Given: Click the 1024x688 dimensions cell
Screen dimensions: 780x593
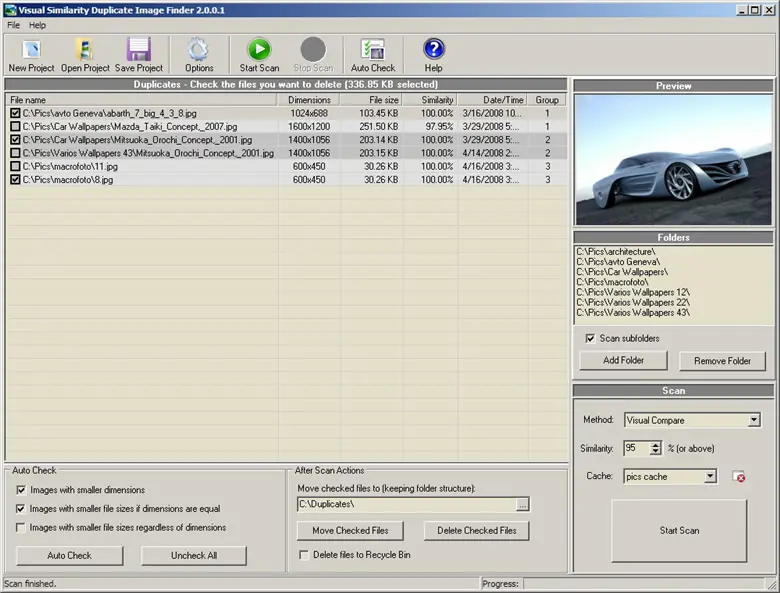Looking at the screenshot, I should click(x=309, y=113).
